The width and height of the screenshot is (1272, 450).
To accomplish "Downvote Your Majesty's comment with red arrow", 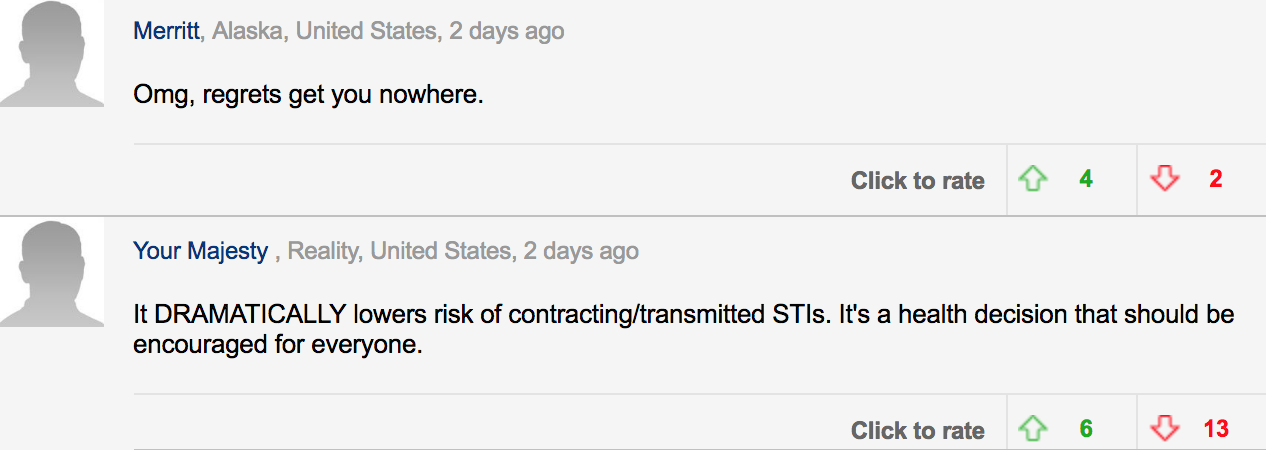I will [1164, 430].
